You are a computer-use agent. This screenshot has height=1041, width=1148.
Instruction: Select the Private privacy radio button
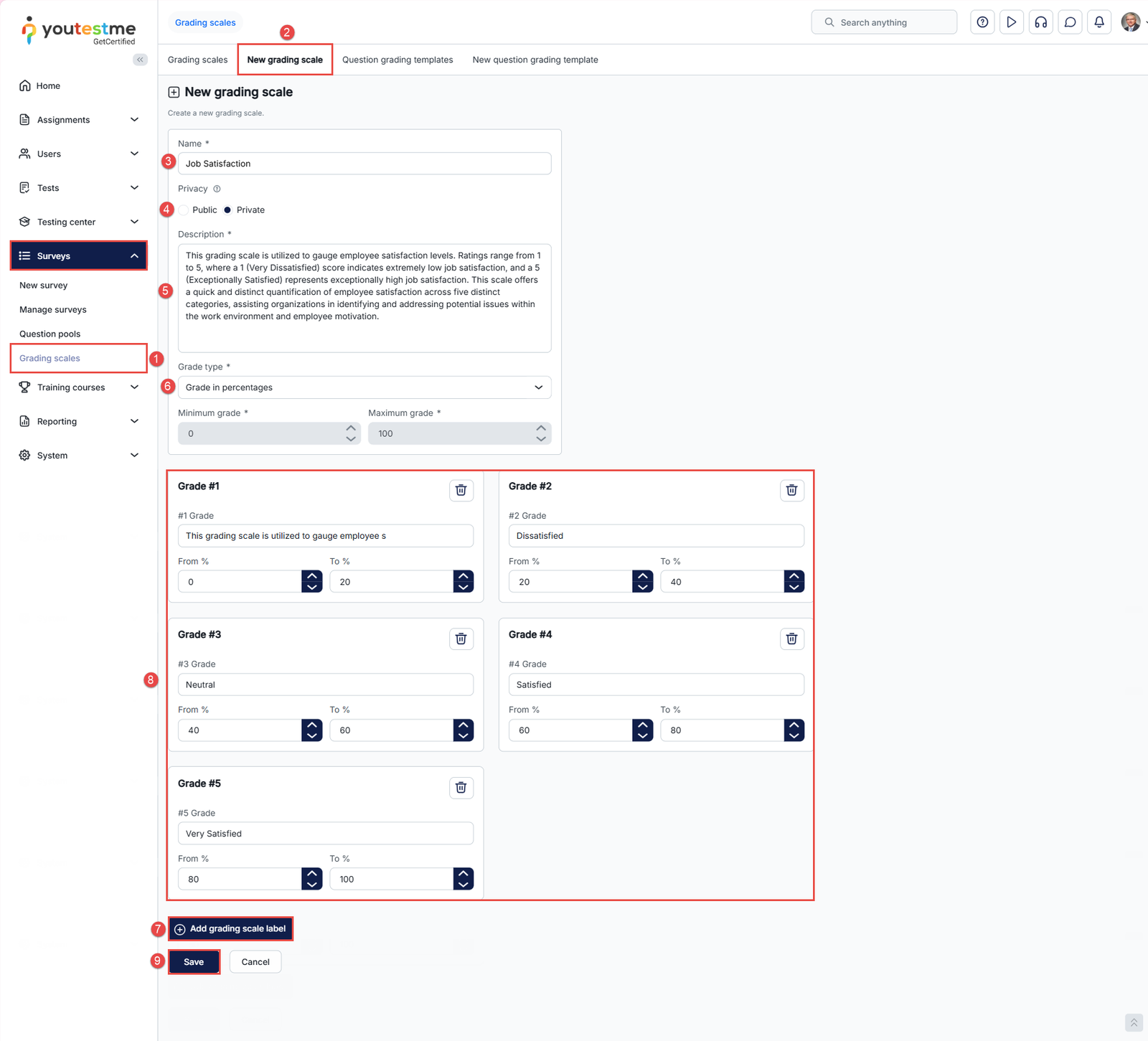pos(227,210)
